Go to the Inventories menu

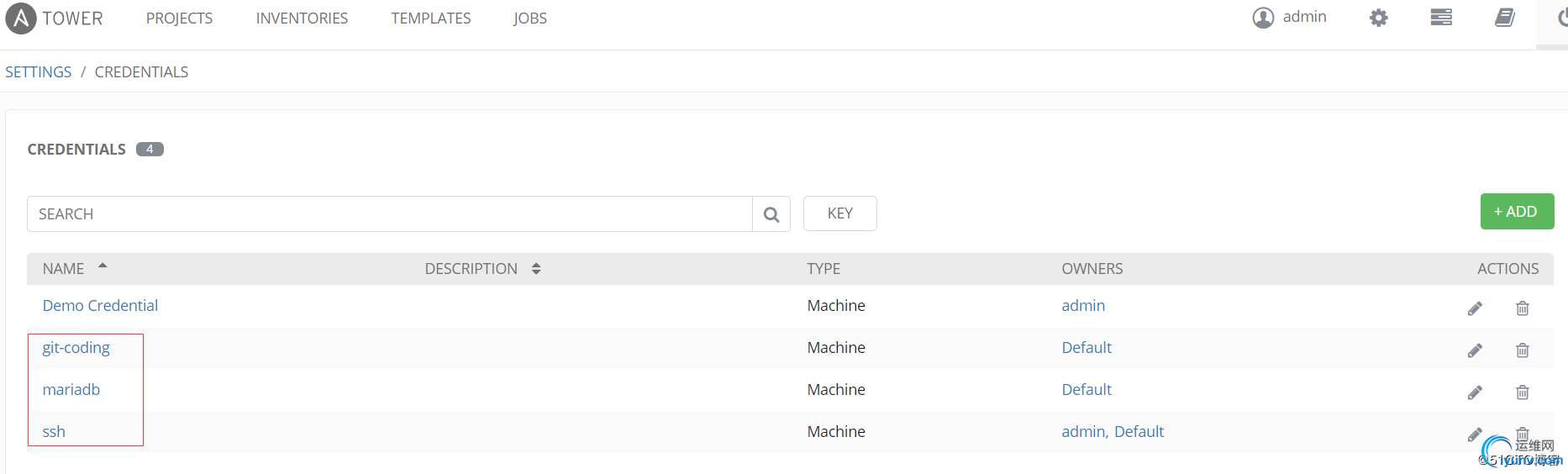(302, 18)
